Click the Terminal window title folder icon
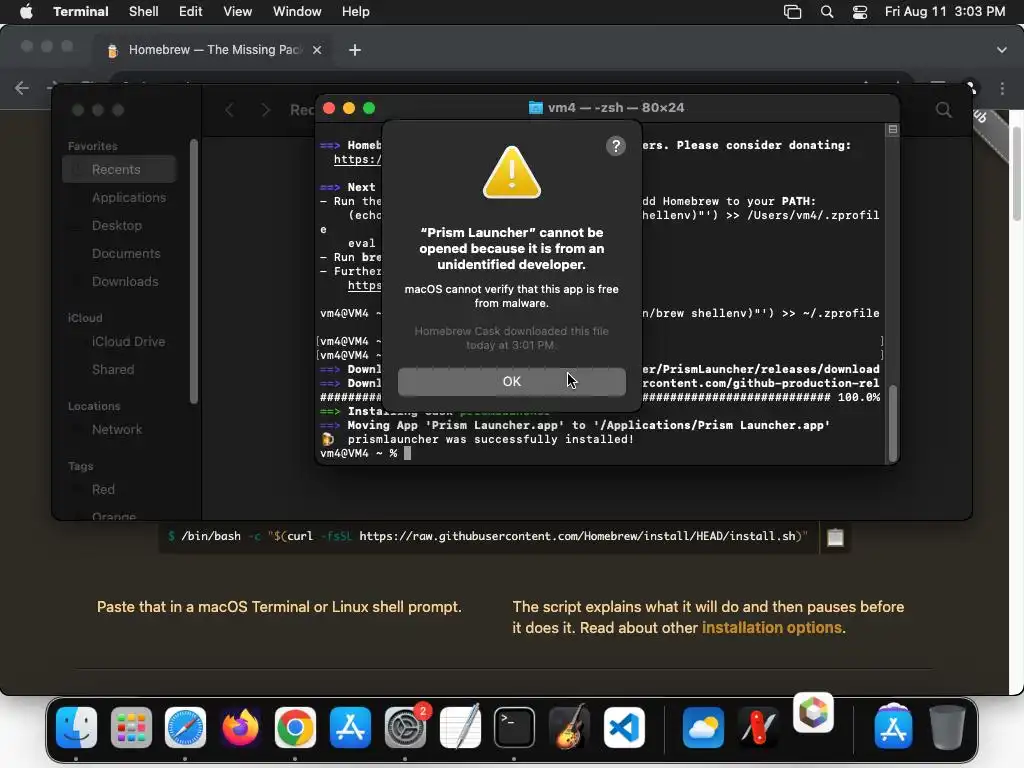The width and height of the screenshot is (1024, 768). [536, 108]
